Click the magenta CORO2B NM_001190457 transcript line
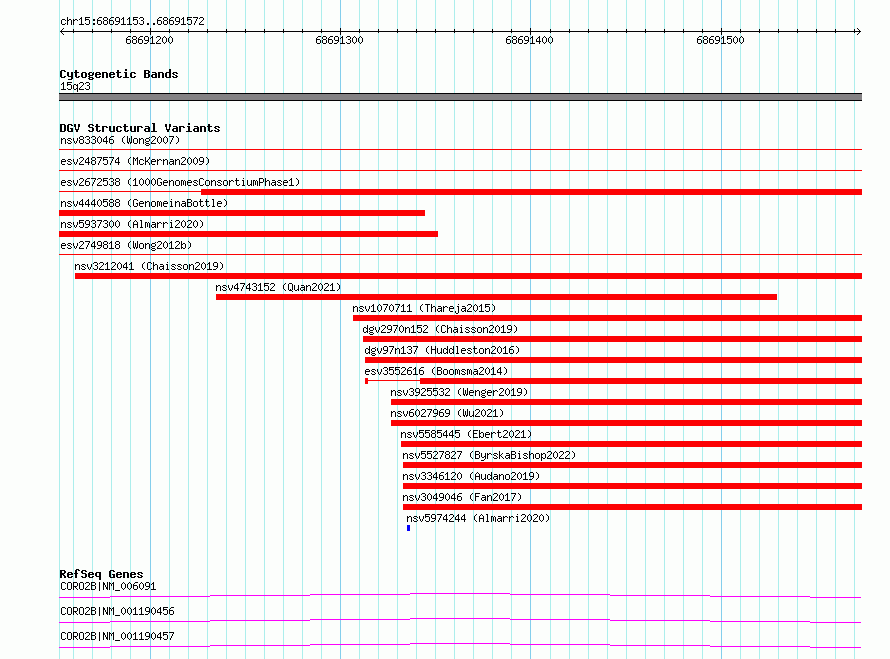This screenshot has width=890, height=659. point(460,645)
